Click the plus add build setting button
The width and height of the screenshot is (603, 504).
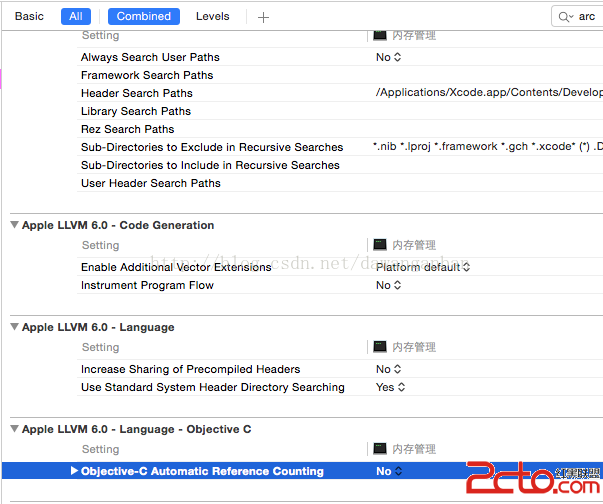[x=263, y=17]
